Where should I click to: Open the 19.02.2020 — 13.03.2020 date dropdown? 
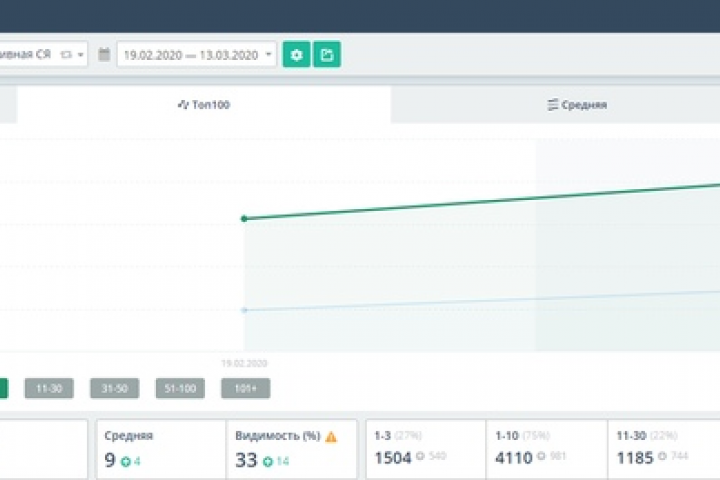[x=197, y=55]
